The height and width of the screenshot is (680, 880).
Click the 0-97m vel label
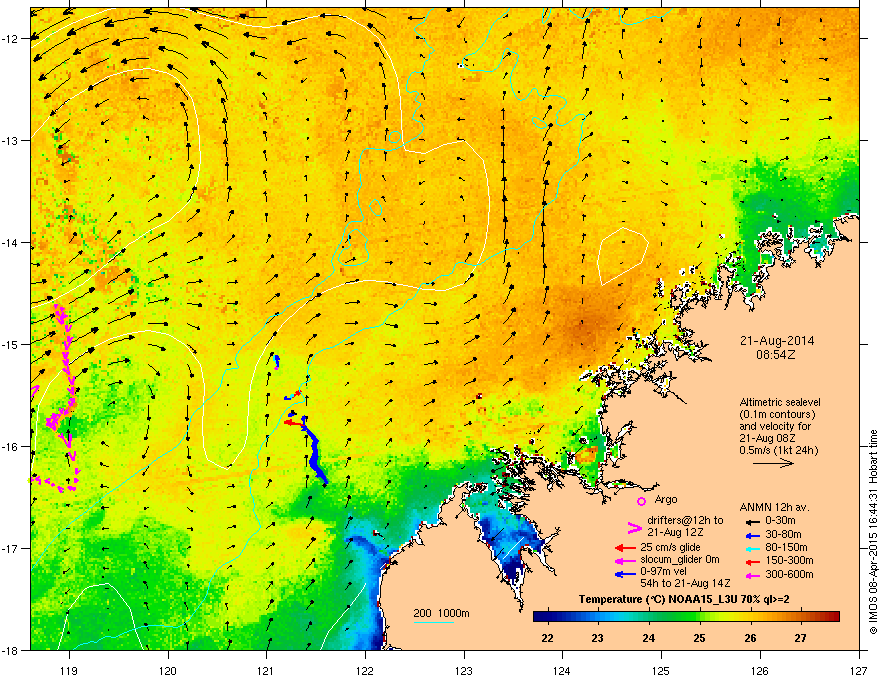click(x=664, y=572)
